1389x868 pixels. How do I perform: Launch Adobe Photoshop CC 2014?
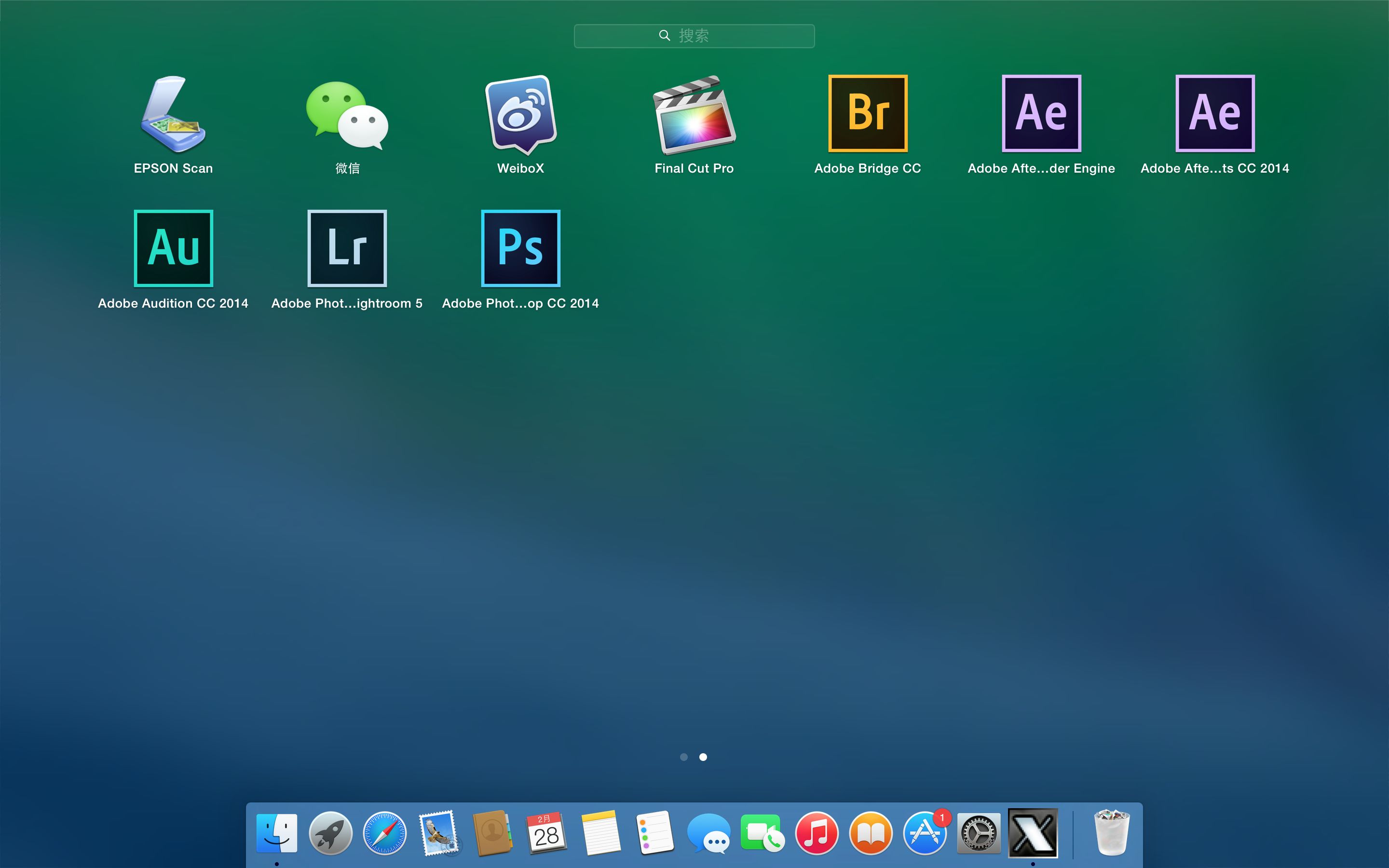click(520, 248)
